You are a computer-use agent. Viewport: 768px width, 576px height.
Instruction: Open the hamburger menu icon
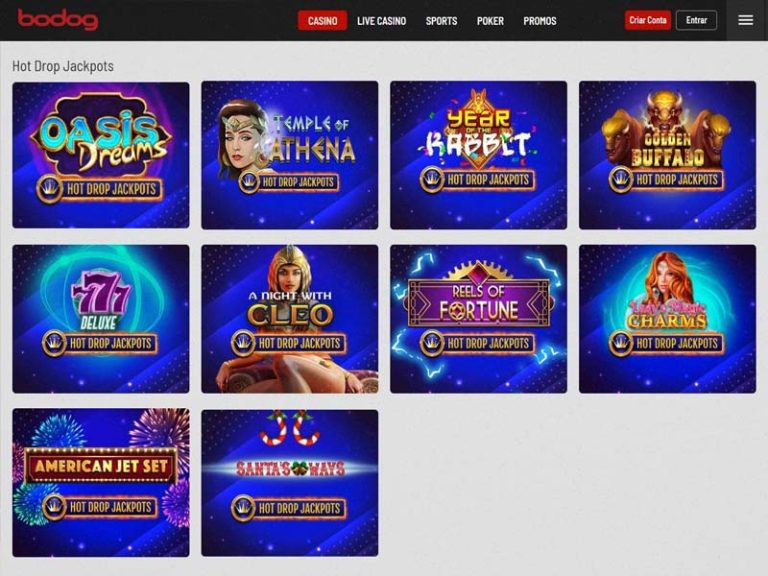[745, 20]
